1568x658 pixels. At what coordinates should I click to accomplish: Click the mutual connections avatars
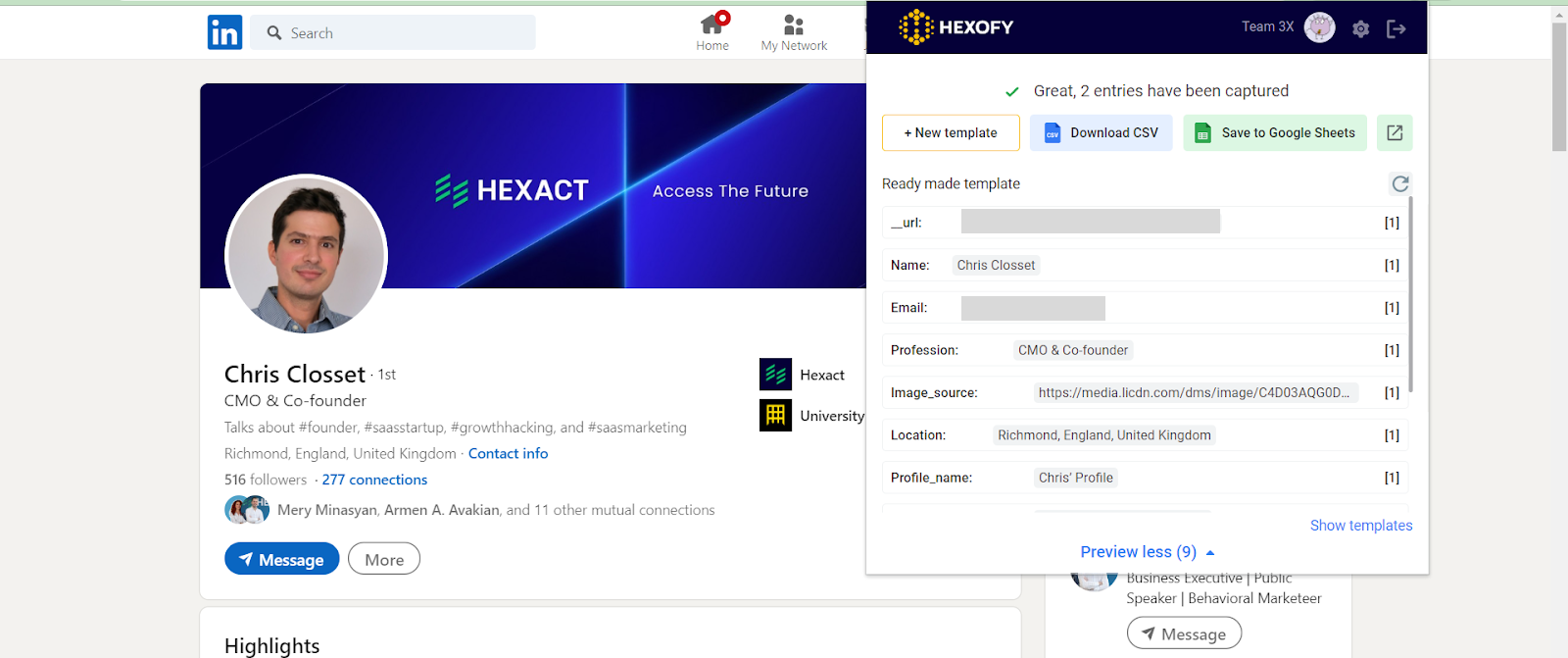[x=247, y=510]
